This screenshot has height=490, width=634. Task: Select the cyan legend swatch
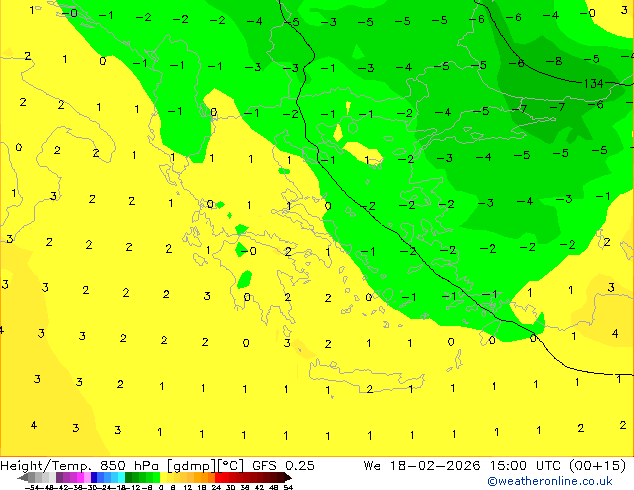coord(121,477)
